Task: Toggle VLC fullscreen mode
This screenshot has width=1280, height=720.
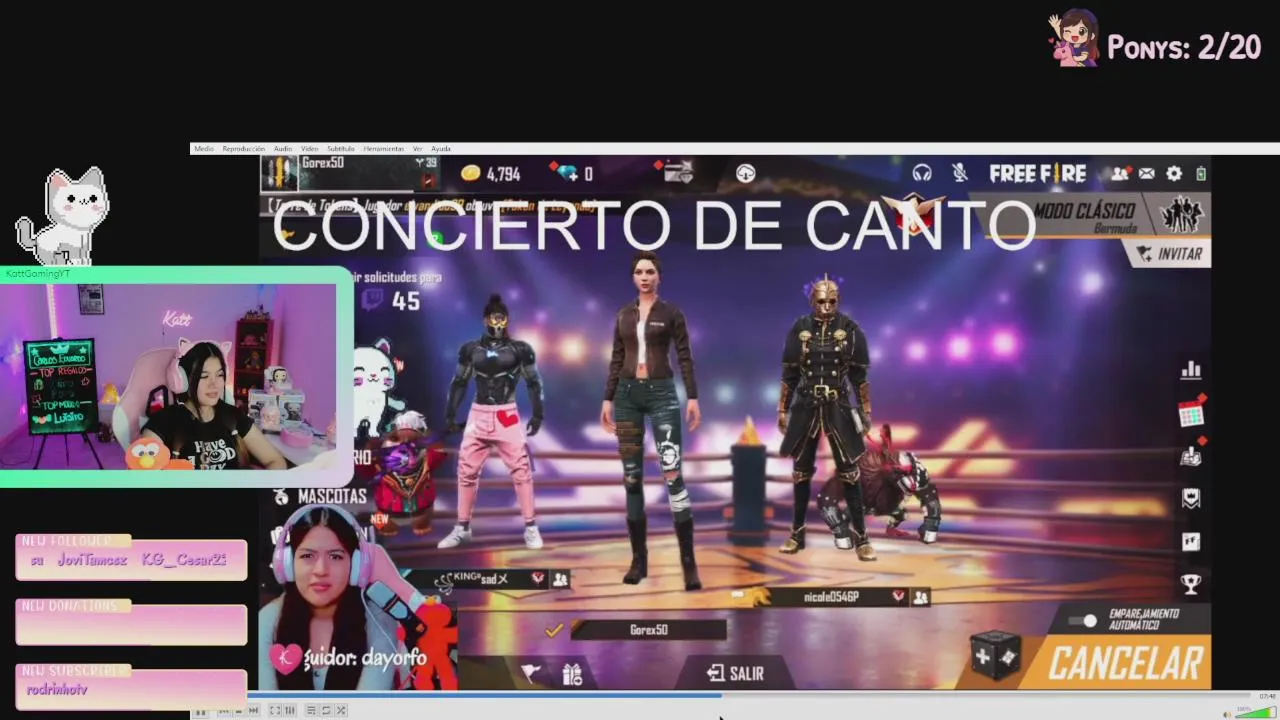Action: pos(275,711)
